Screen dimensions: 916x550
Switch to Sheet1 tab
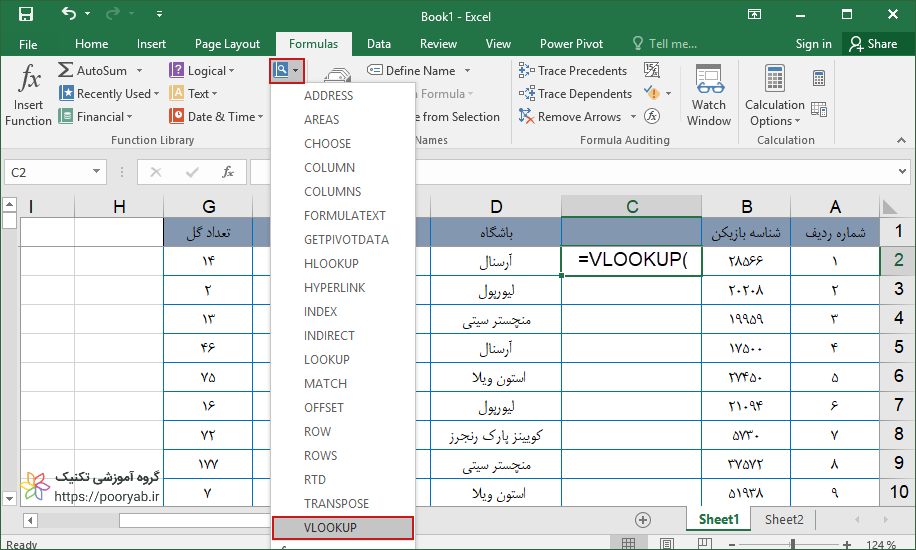[719, 520]
